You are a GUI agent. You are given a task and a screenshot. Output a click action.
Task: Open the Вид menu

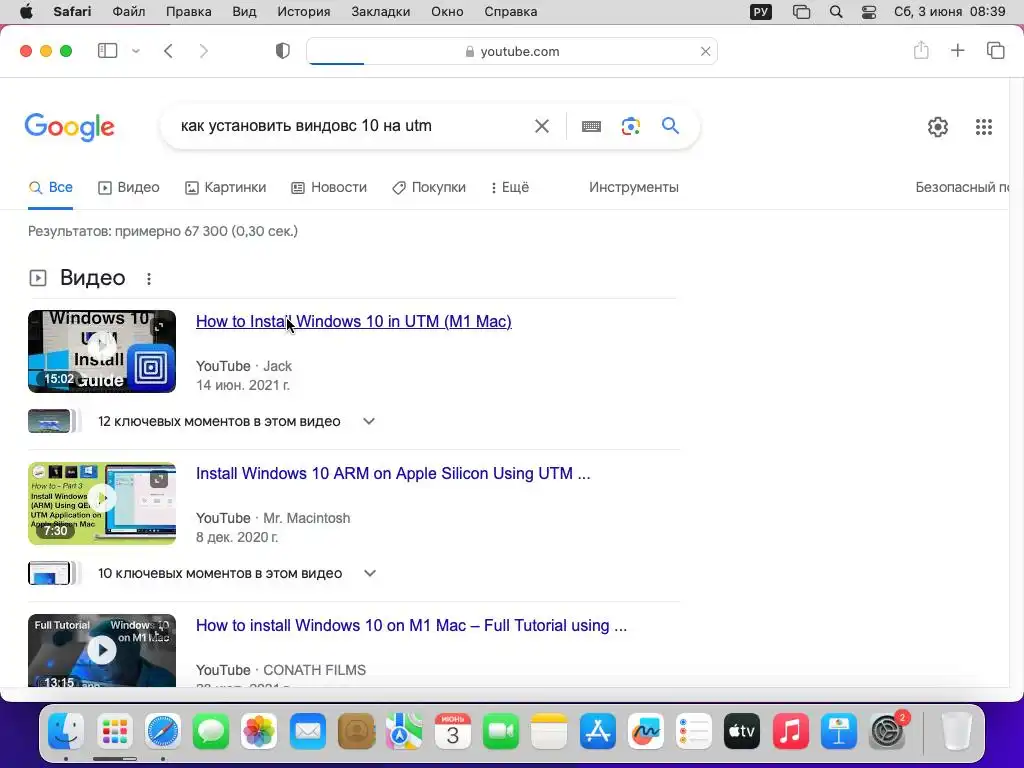(244, 12)
